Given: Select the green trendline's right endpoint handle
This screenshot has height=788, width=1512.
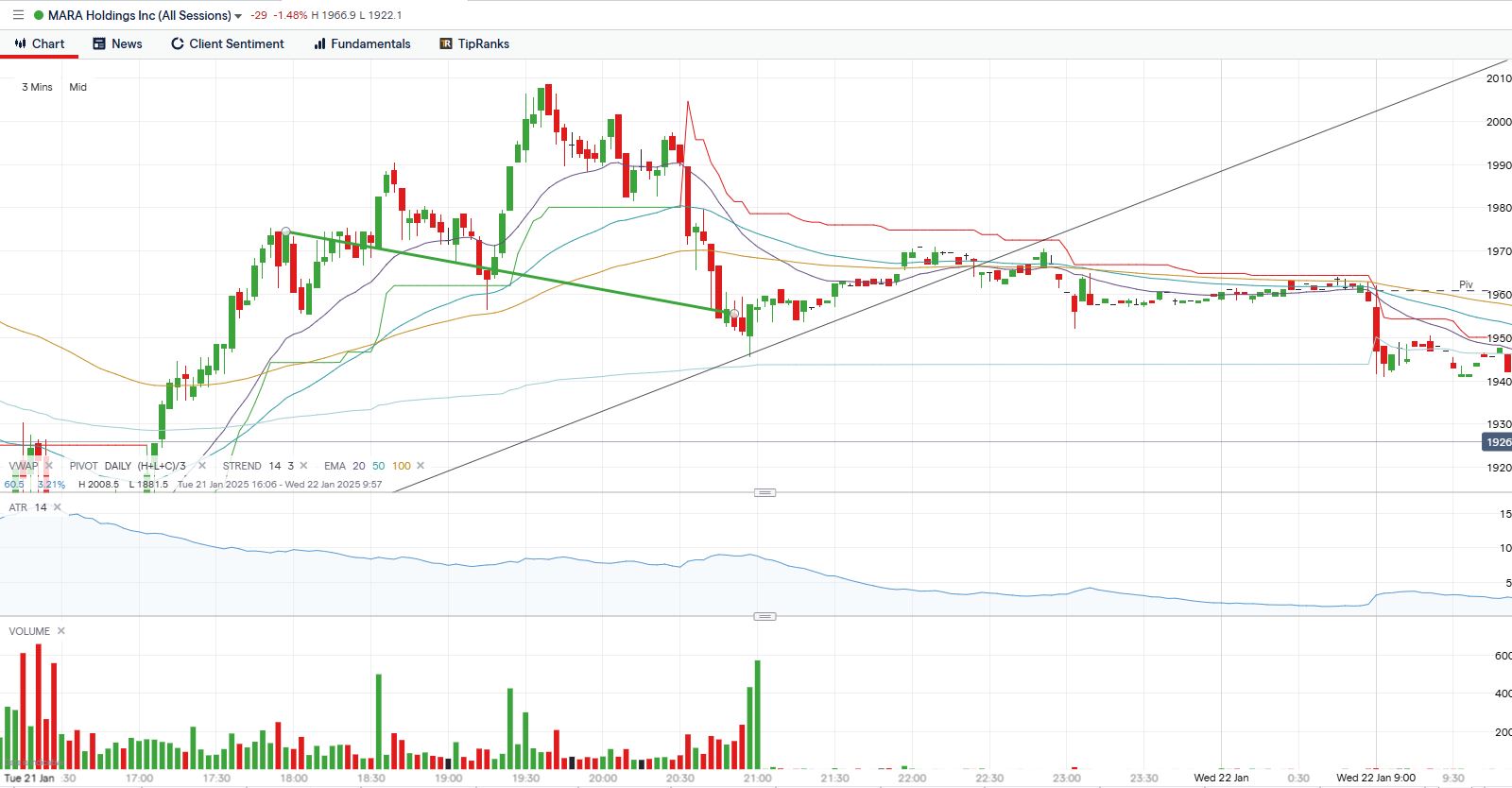Looking at the screenshot, I should coord(734,314).
